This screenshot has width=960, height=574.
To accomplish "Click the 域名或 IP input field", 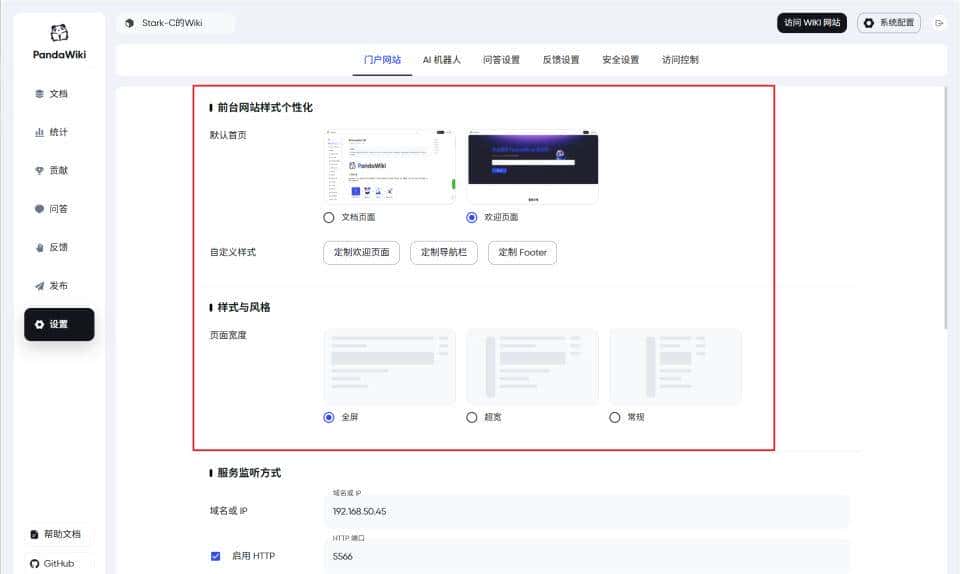I will click(587, 512).
